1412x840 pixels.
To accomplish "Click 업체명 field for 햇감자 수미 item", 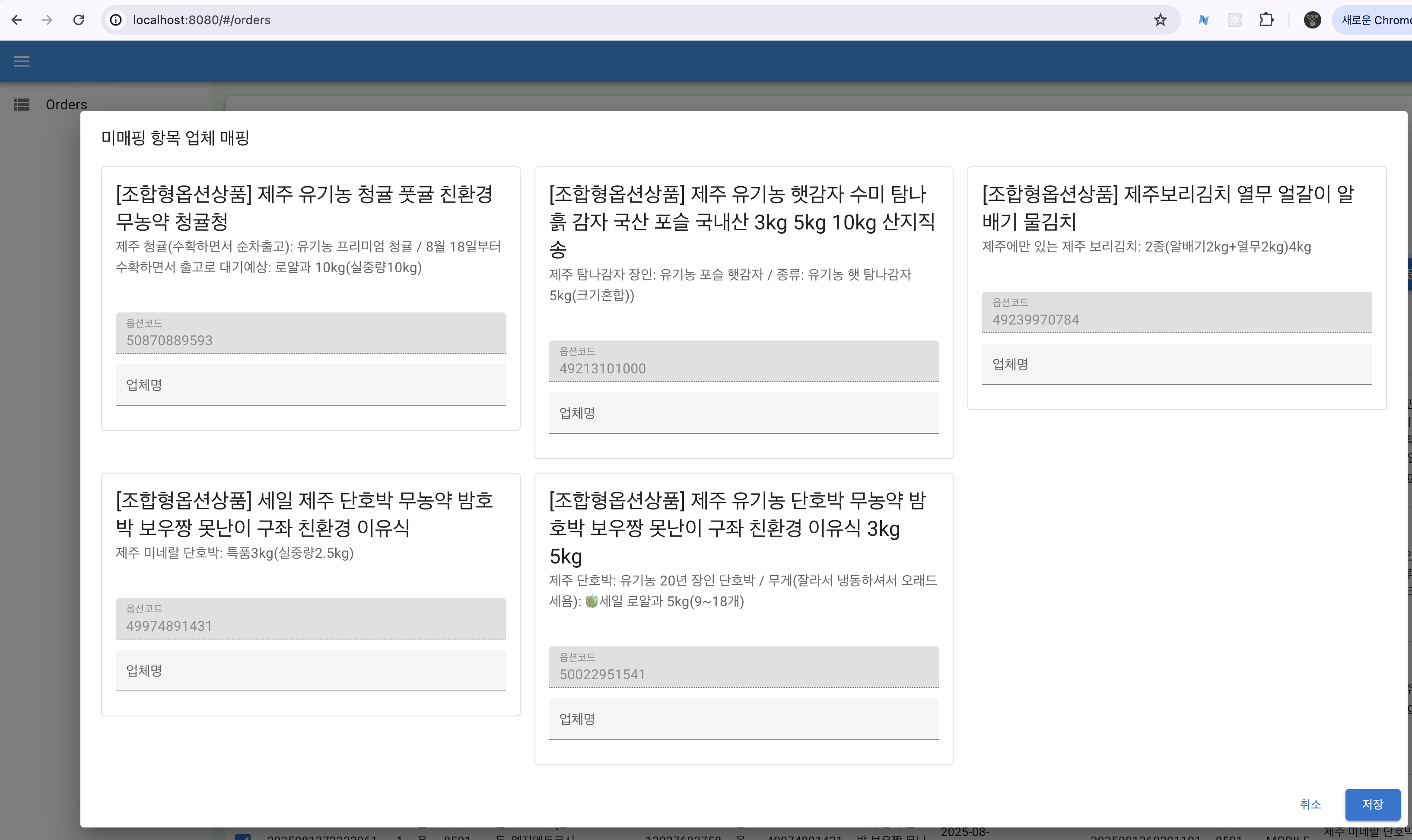I will tap(743, 413).
